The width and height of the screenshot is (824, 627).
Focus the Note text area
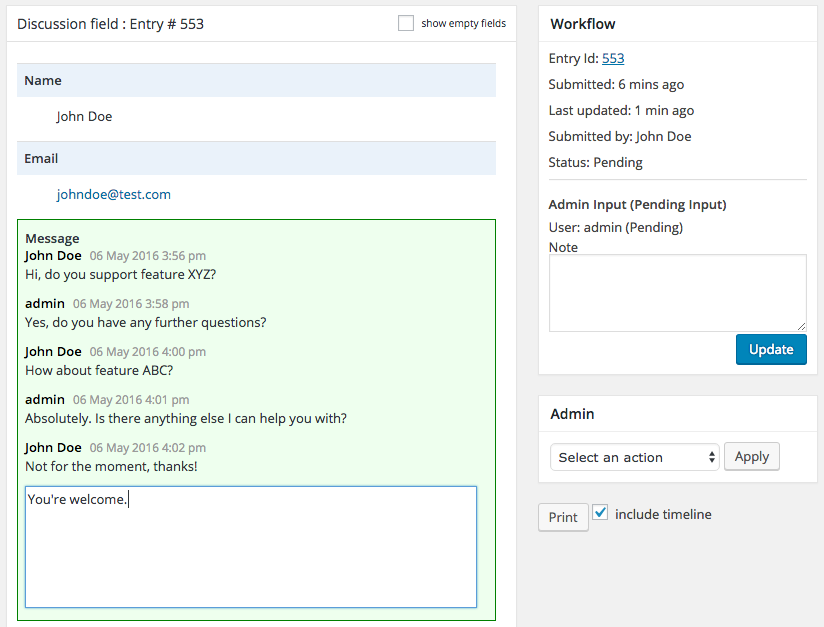pyautogui.click(x=677, y=292)
